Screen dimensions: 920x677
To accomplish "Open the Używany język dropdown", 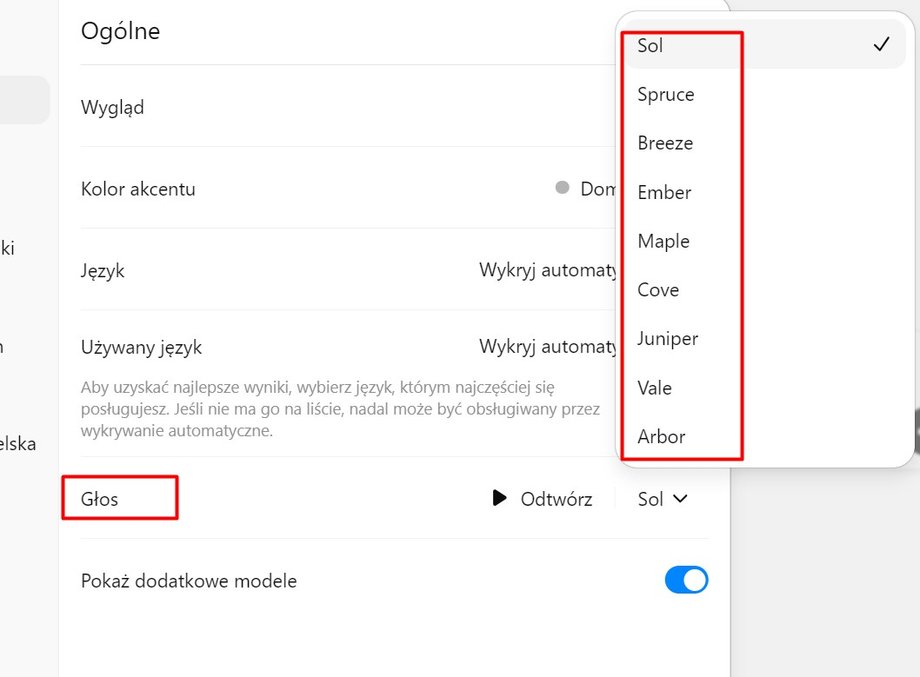I will click(548, 347).
